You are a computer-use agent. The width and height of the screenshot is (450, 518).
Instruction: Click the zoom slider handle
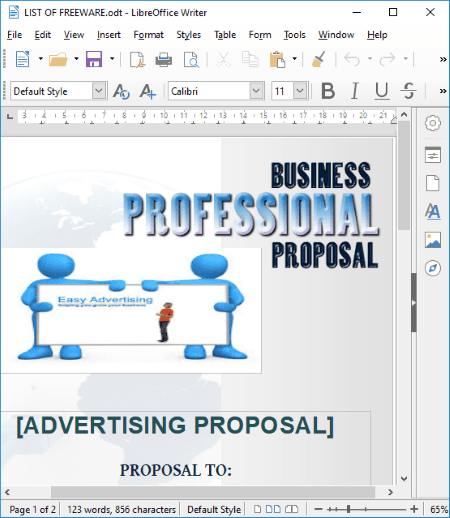348,509
